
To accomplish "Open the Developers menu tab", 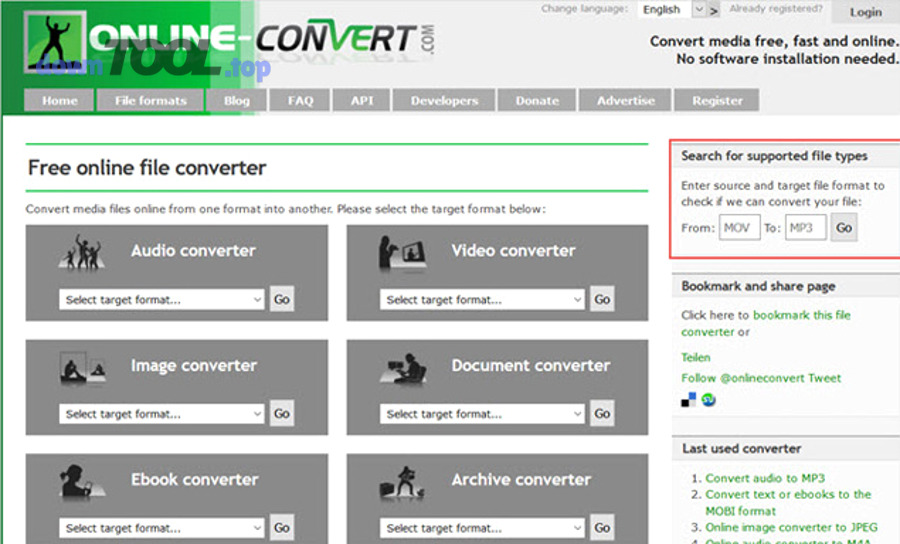I will pos(444,100).
